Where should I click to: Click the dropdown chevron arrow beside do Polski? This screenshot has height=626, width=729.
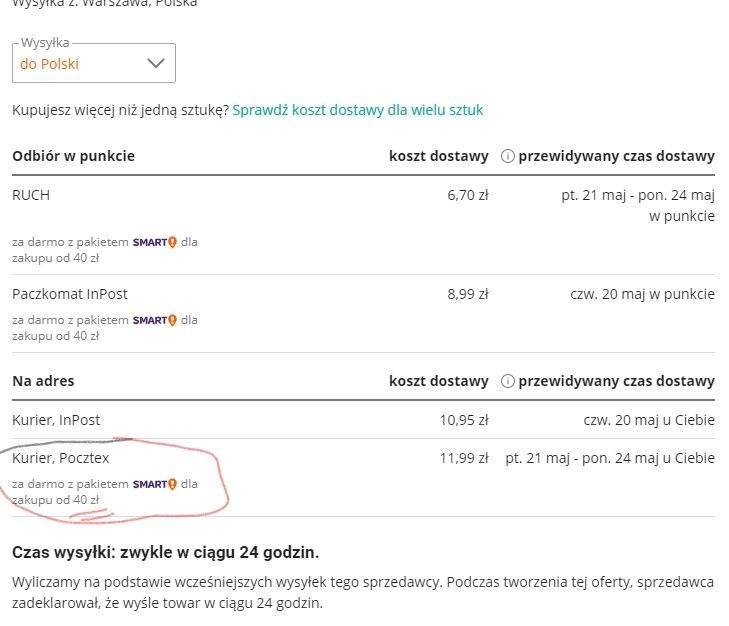[x=156, y=63]
